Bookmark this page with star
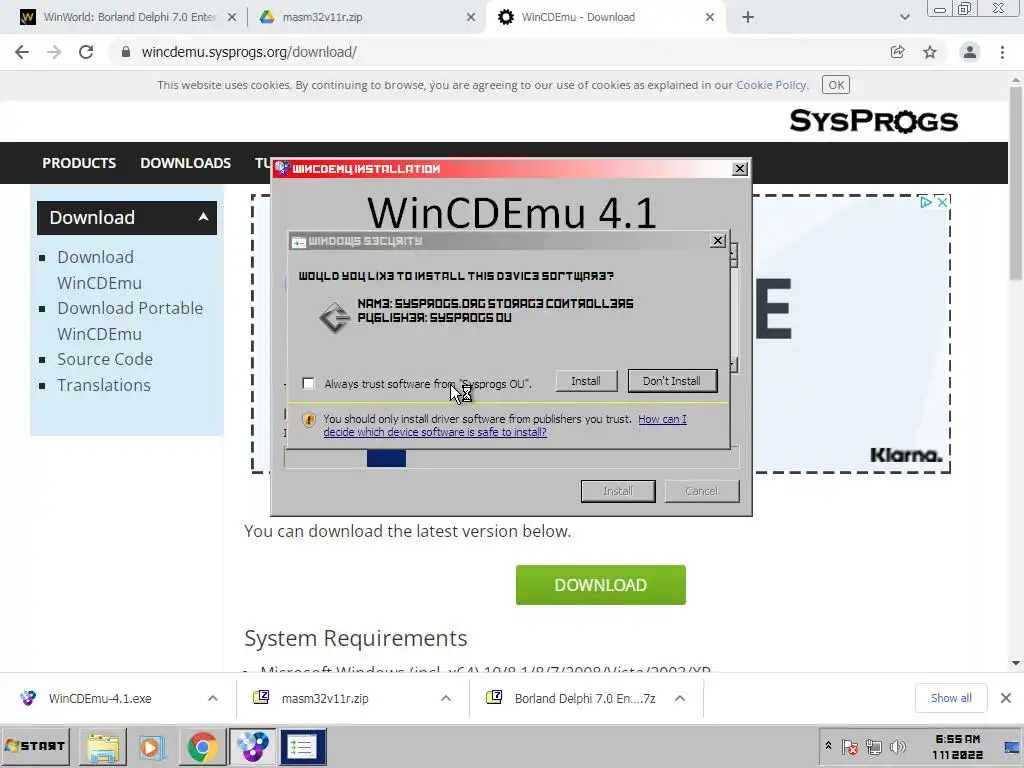Viewport: 1024px width, 768px height. pyautogui.click(x=930, y=52)
